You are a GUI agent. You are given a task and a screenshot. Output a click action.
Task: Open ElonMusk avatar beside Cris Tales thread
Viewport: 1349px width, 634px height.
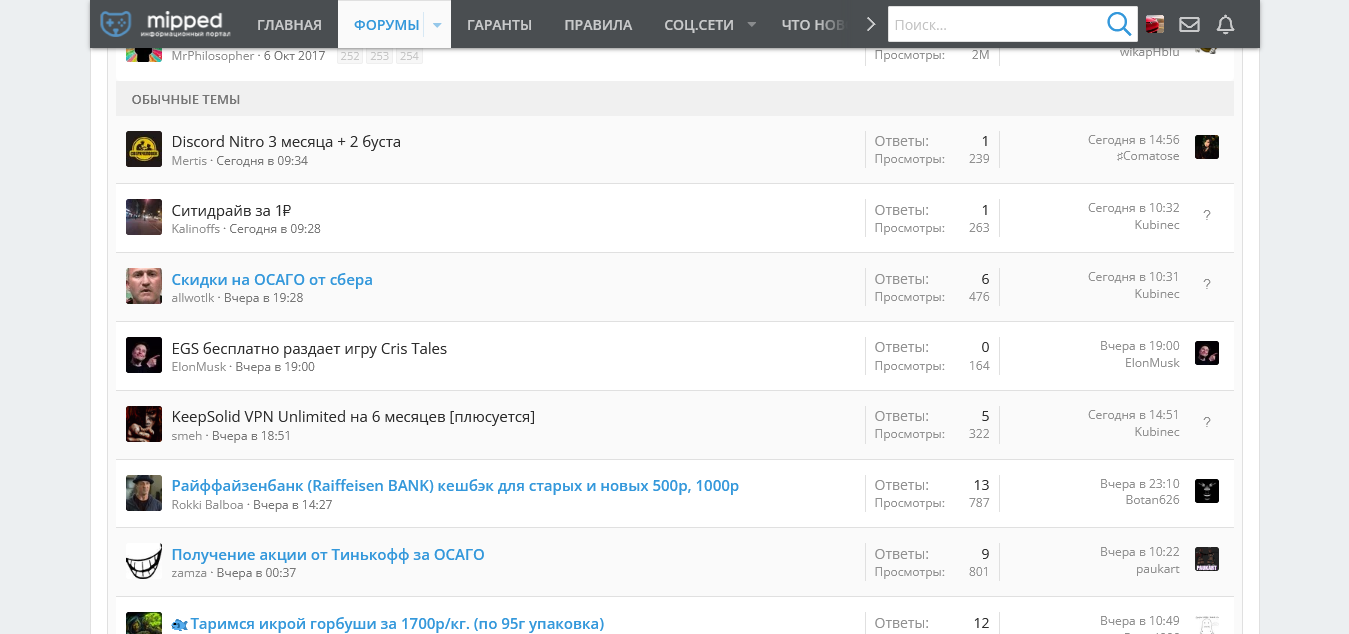point(144,355)
